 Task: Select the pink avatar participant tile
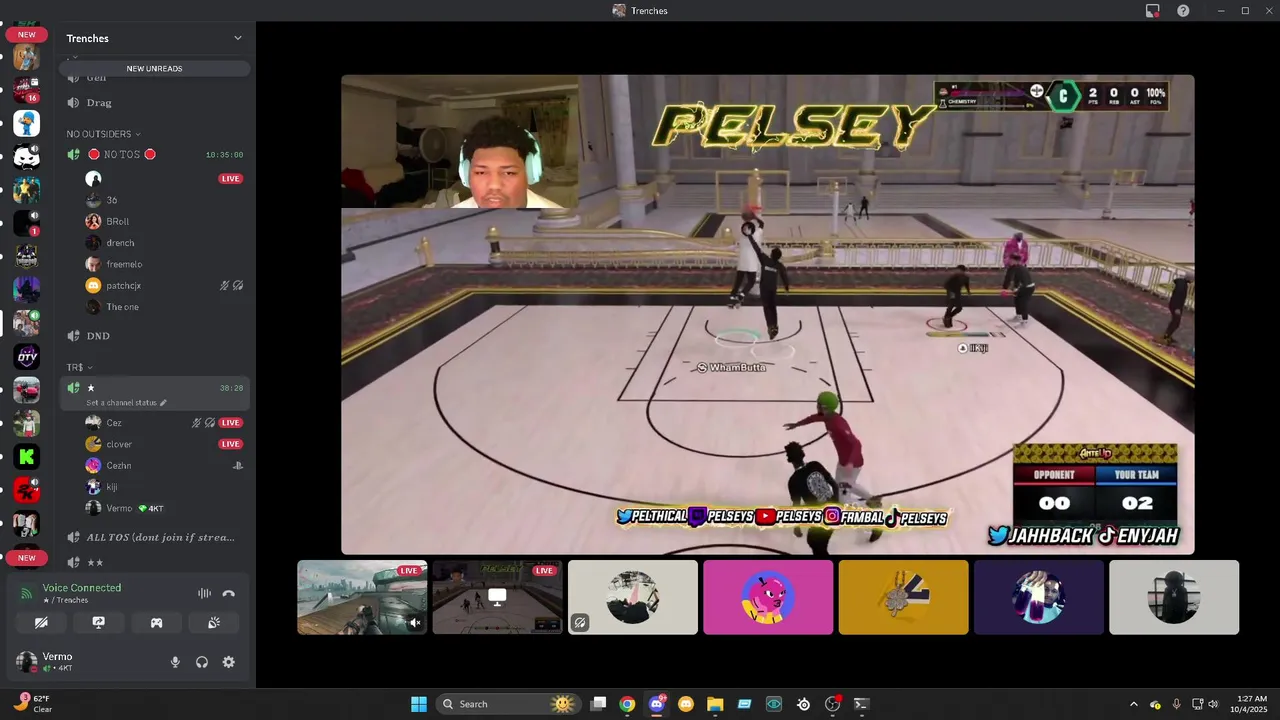[768, 597]
